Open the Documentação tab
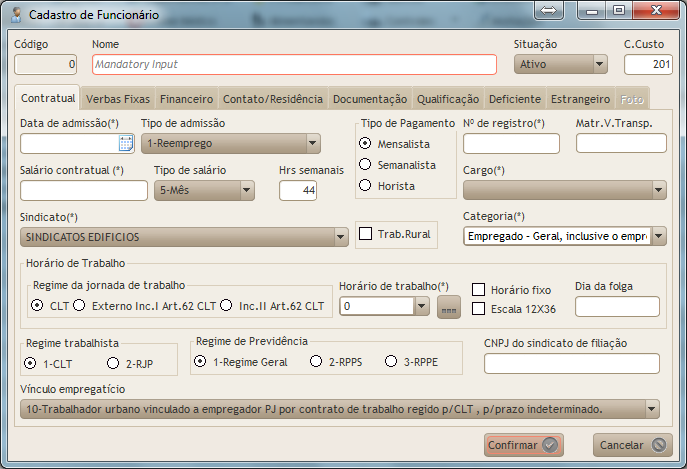Screen dimensions: 687x469 tap(369, 99)
